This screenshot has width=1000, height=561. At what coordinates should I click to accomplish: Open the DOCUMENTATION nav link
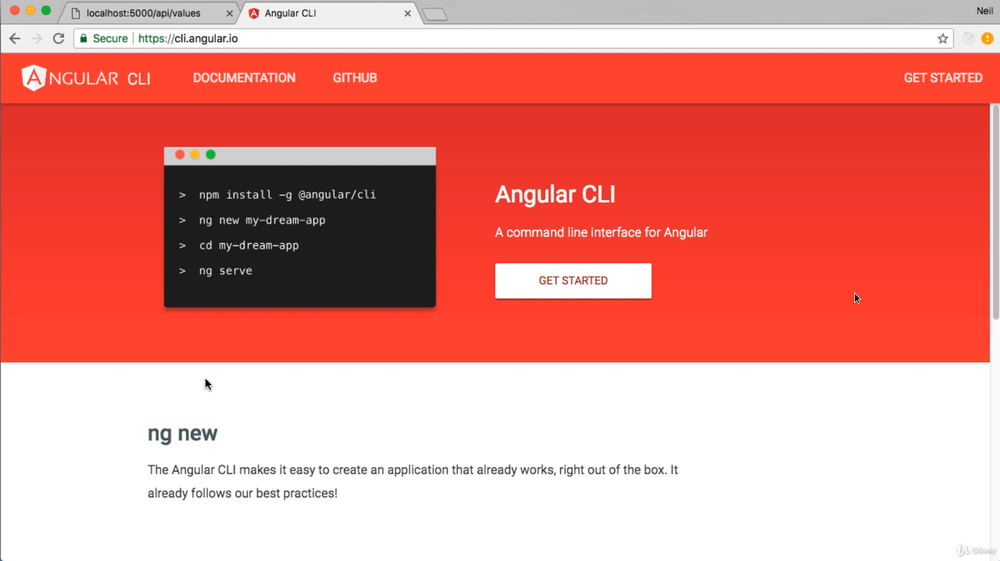point(244,78)
